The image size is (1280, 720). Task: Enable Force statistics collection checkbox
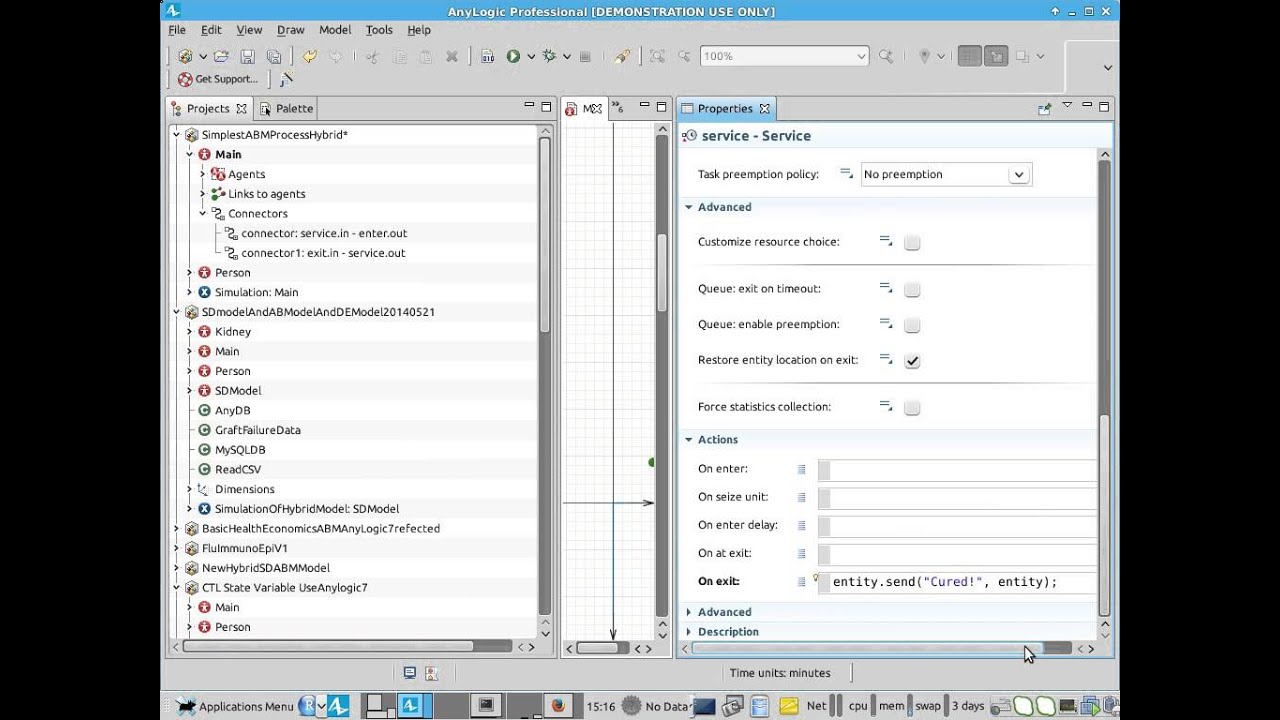point(912,407)
